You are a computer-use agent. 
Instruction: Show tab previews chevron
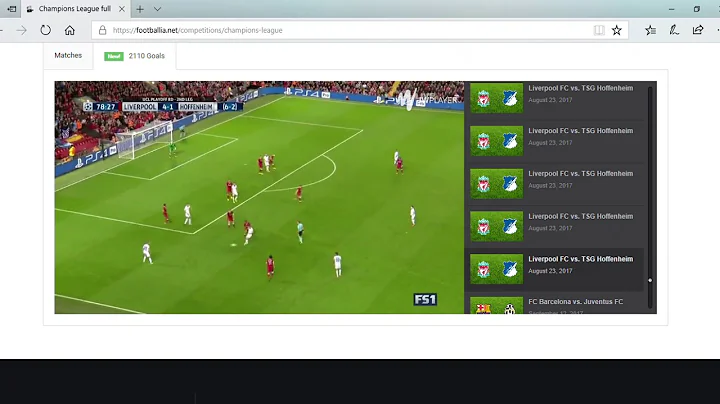click(x=157, y=9)
